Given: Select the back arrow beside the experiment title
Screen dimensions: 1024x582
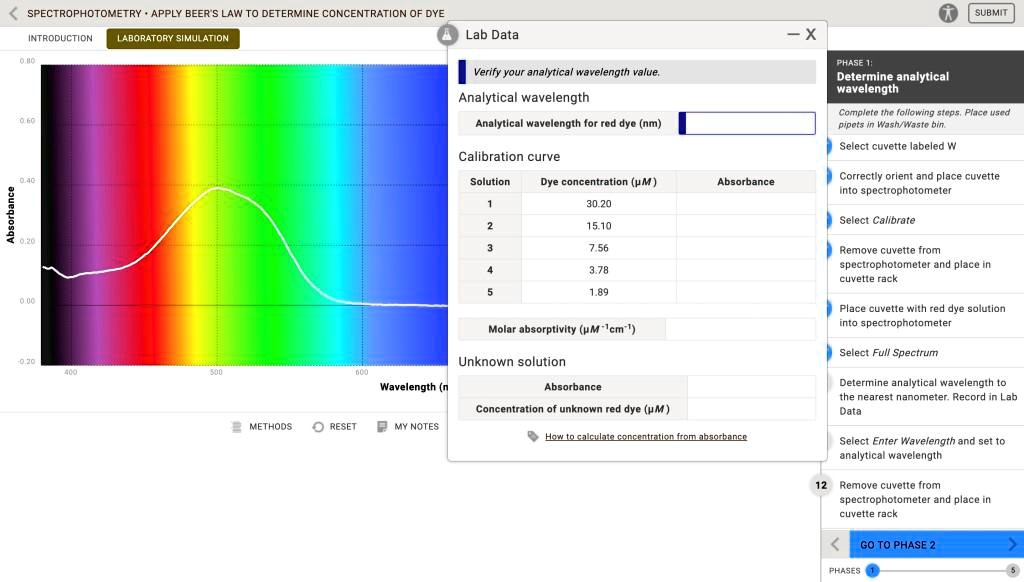Looking at the screenshot, I should pyautogui.click(x=11, y=13).
